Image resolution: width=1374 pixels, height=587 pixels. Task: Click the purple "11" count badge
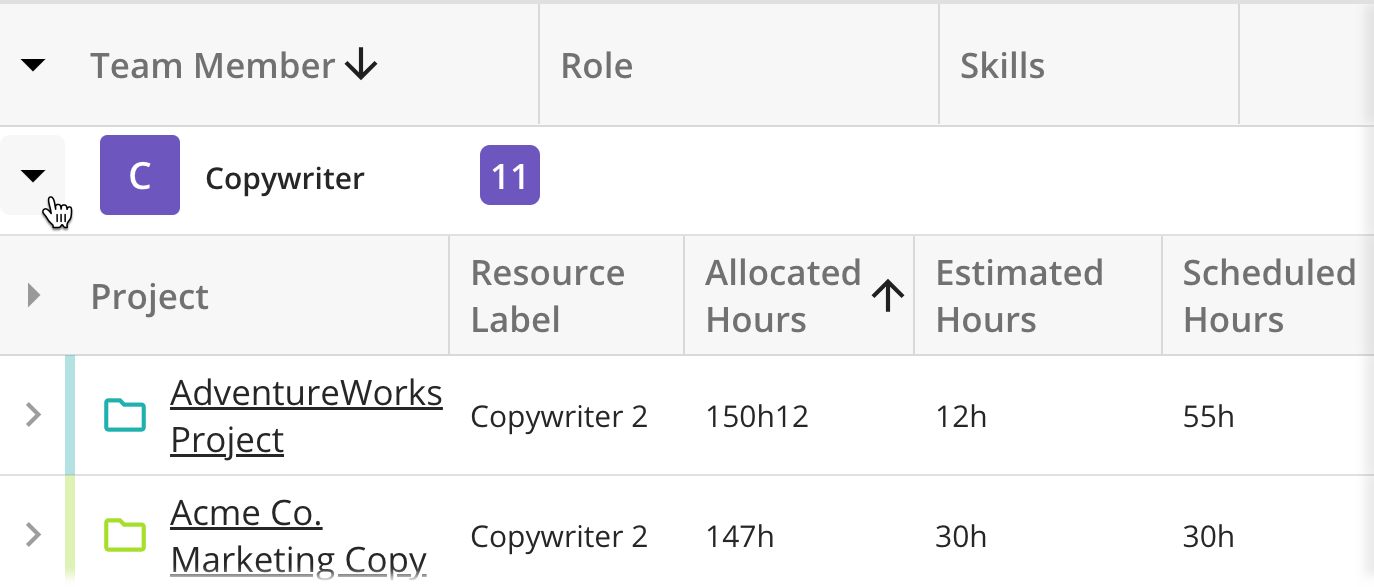pos(510,175)
